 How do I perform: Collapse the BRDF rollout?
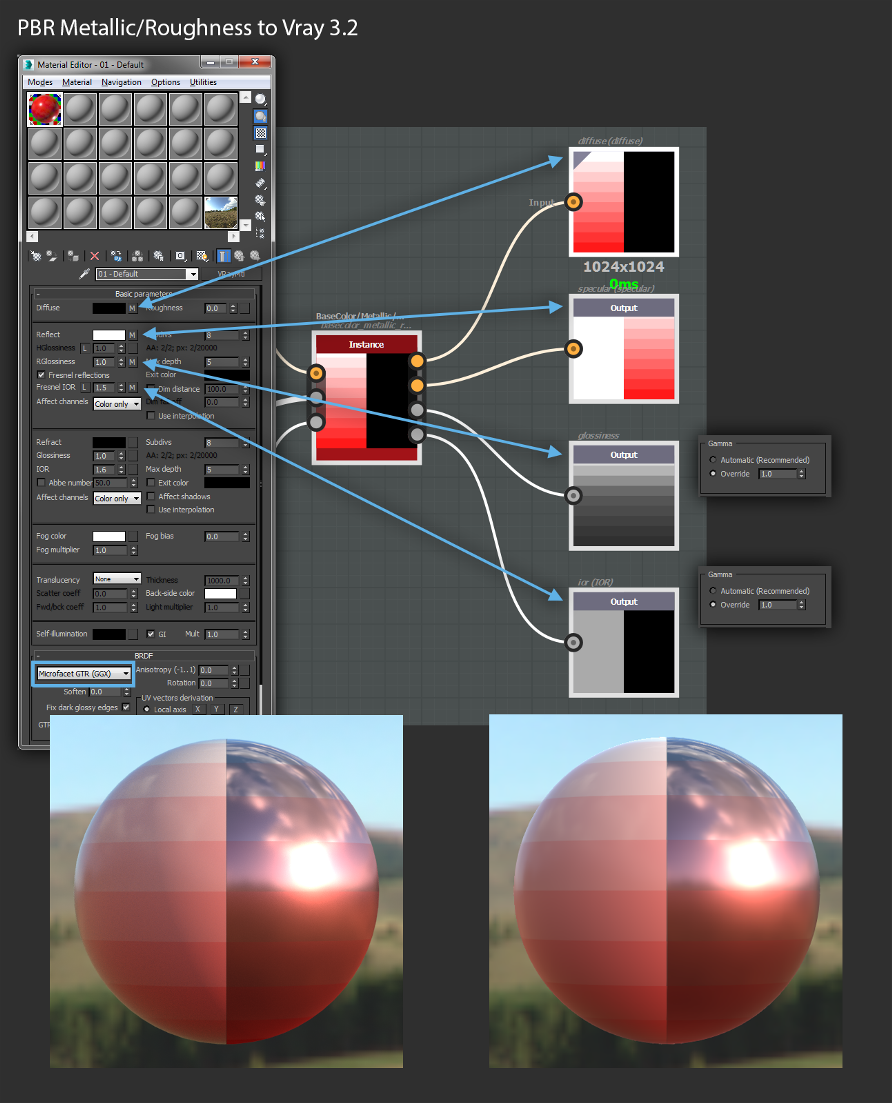pyautogui.click(x=144, y=656)
